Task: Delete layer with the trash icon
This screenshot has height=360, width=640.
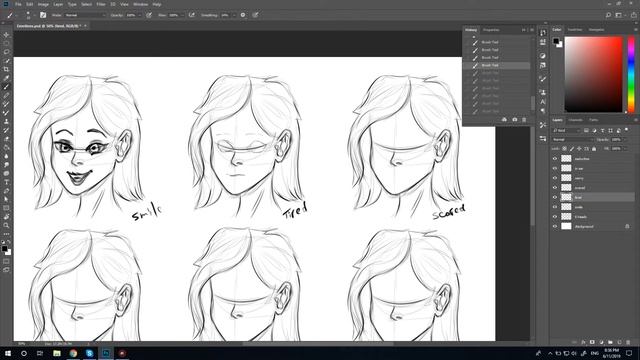Action: click(x=628, y=342)
